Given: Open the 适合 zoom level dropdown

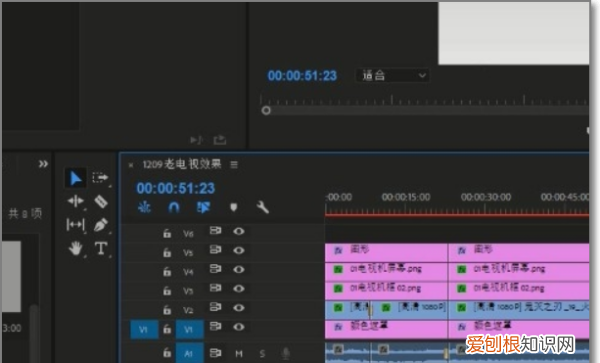Looking at the screenshot, I should click(x=392, y=75).
